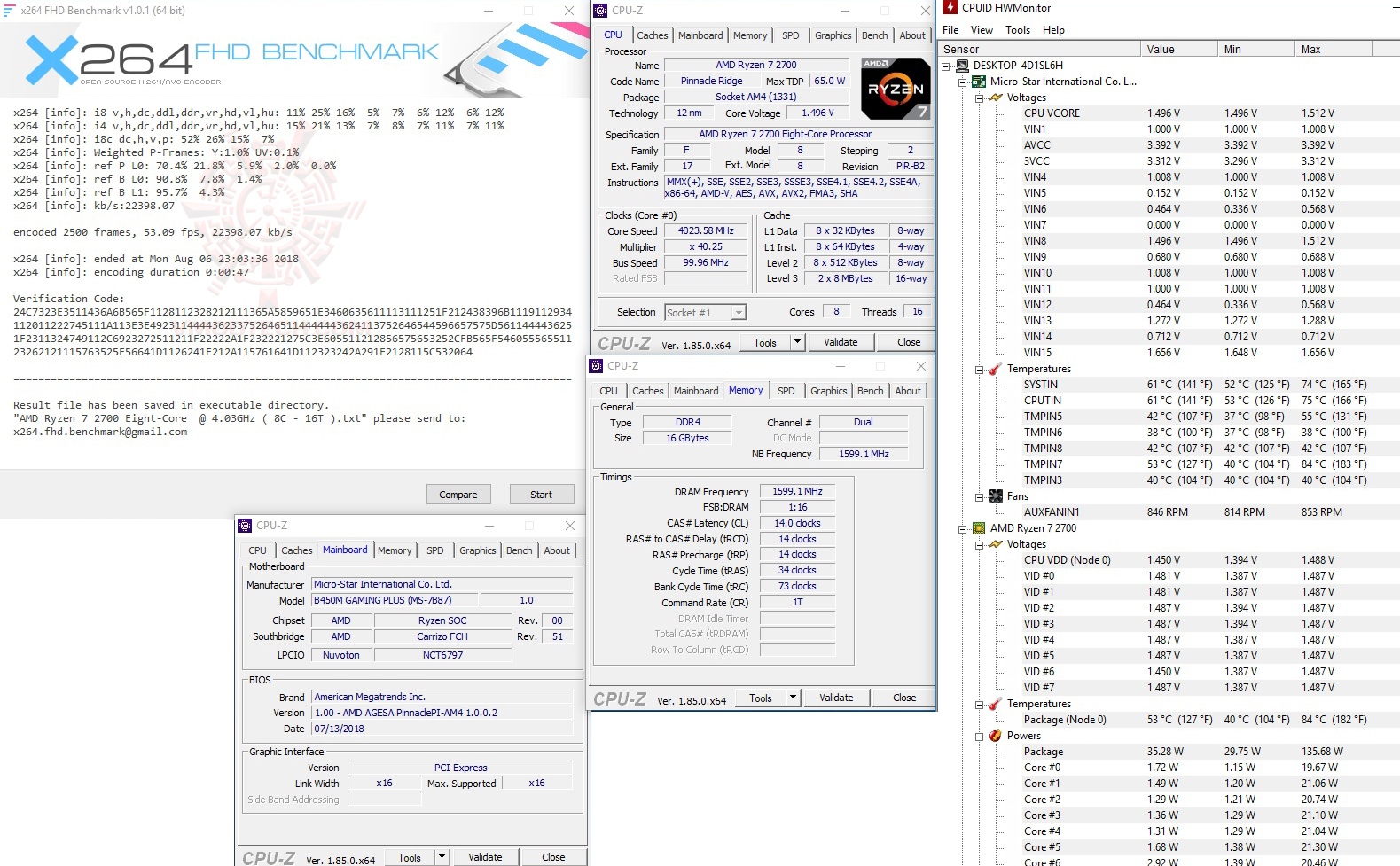Click the lightning icon beside AMD Ryzen Voltages
This screenshot has height=866, width=1400.
click(996, 544)
